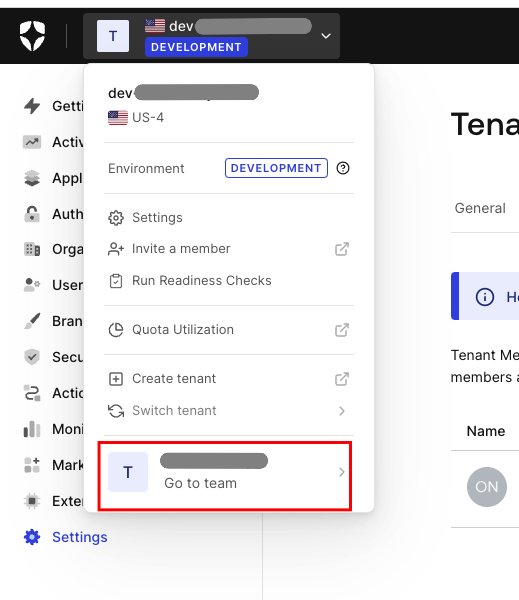The height and width of the screenshot is (600, 519).
Task: Switch to the General tab
Action: click(x=480, y=208)
